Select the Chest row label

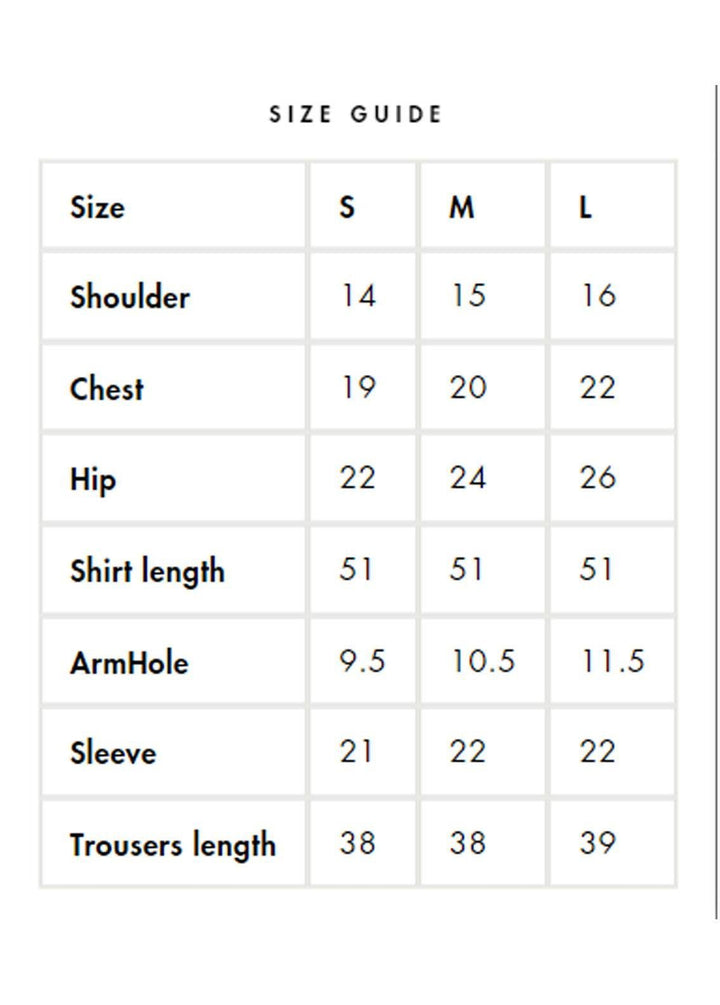pyautogui.click(x=107, y=388)
